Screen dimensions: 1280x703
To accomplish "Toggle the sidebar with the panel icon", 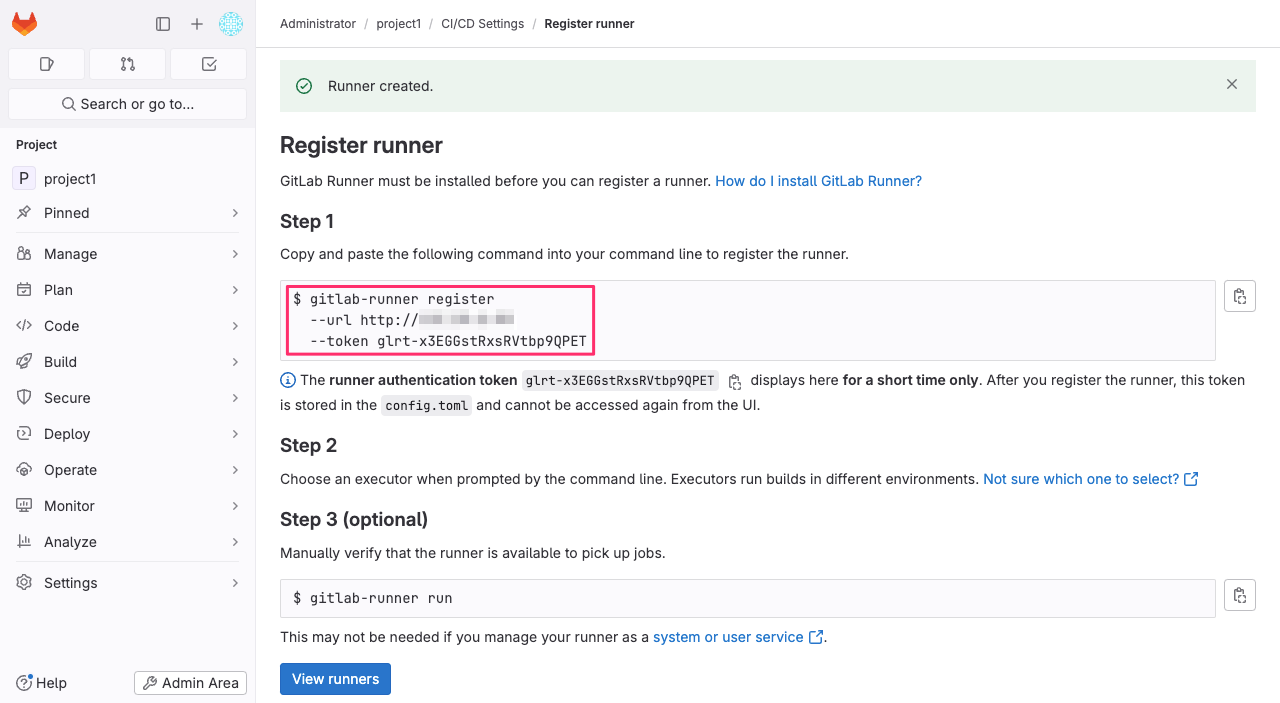I will tap(163, 24).
